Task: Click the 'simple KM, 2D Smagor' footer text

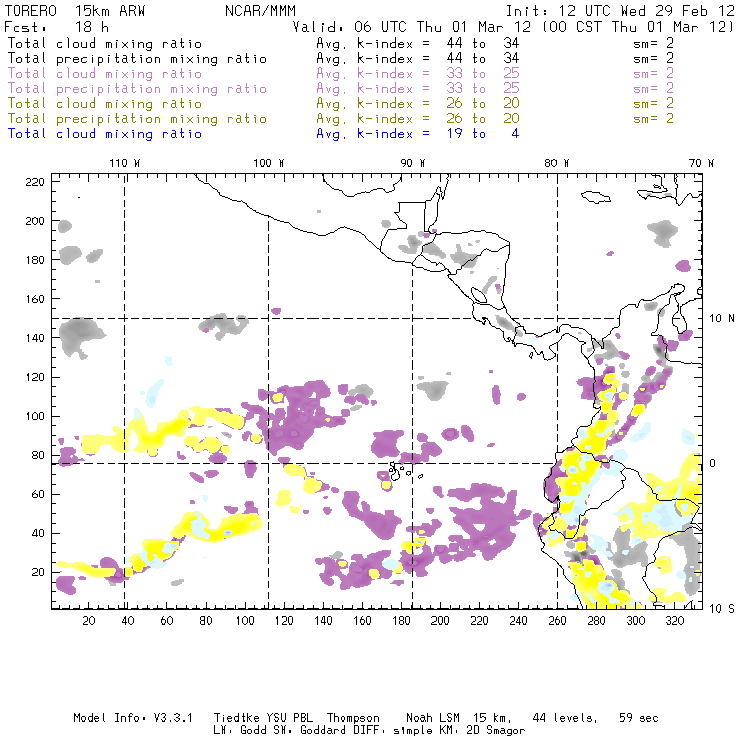Action: pos(459,731)
